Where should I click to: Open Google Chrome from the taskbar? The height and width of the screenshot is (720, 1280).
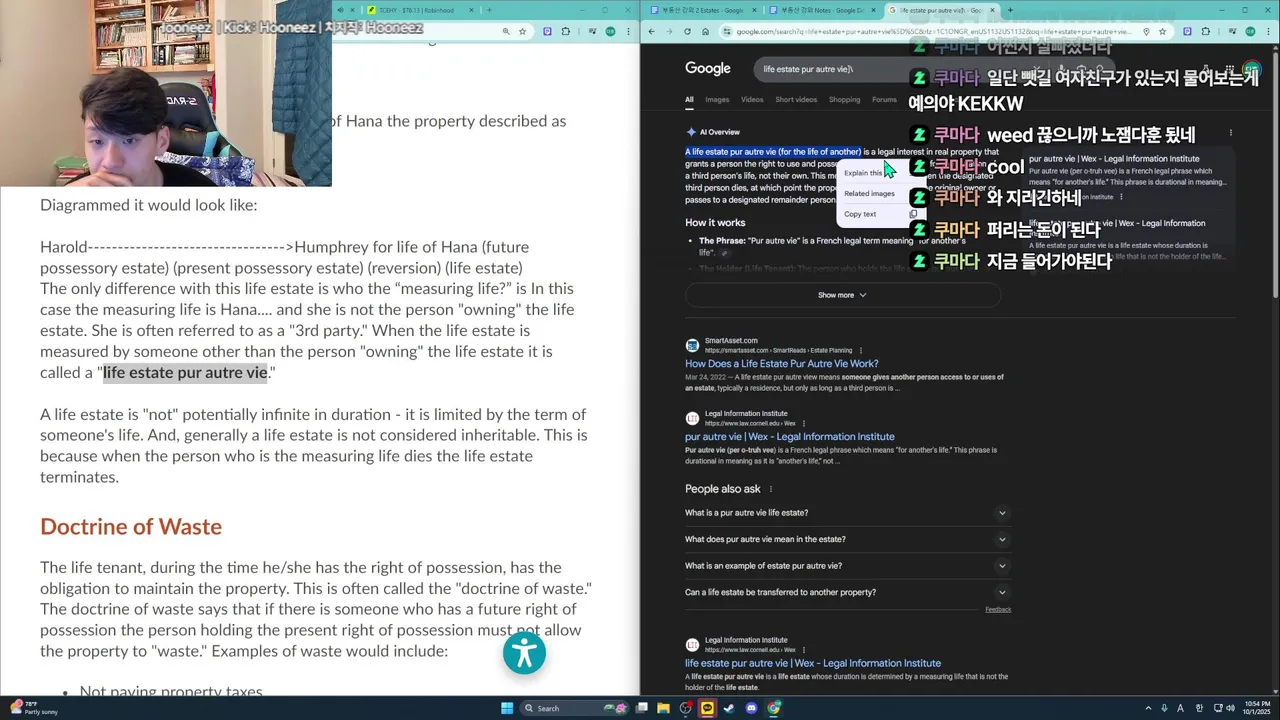click(773, 708)
